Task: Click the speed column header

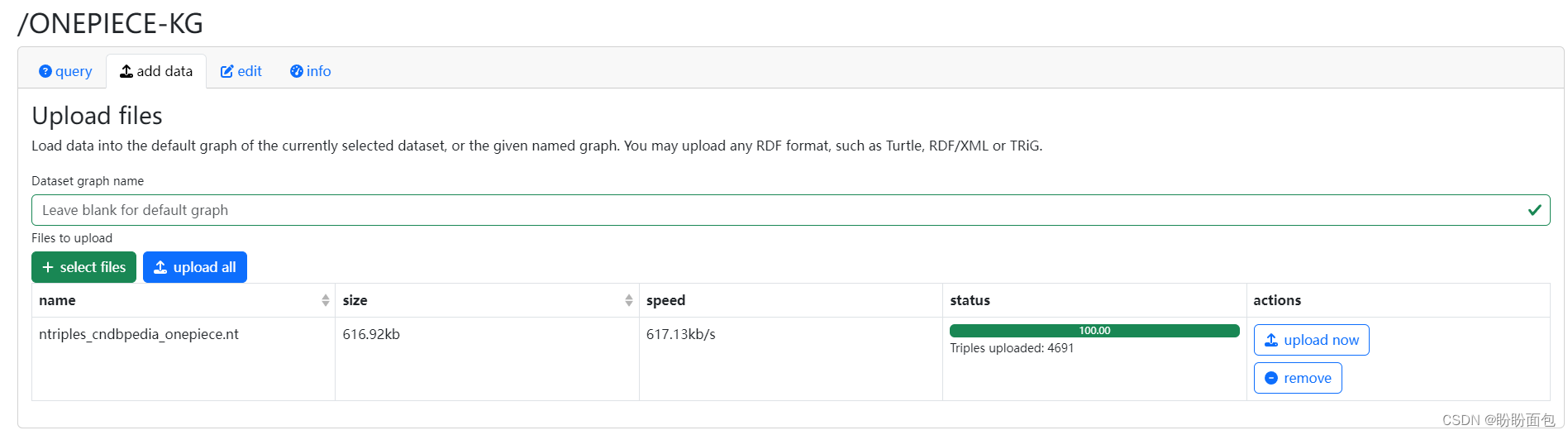Action: point(665,301)
